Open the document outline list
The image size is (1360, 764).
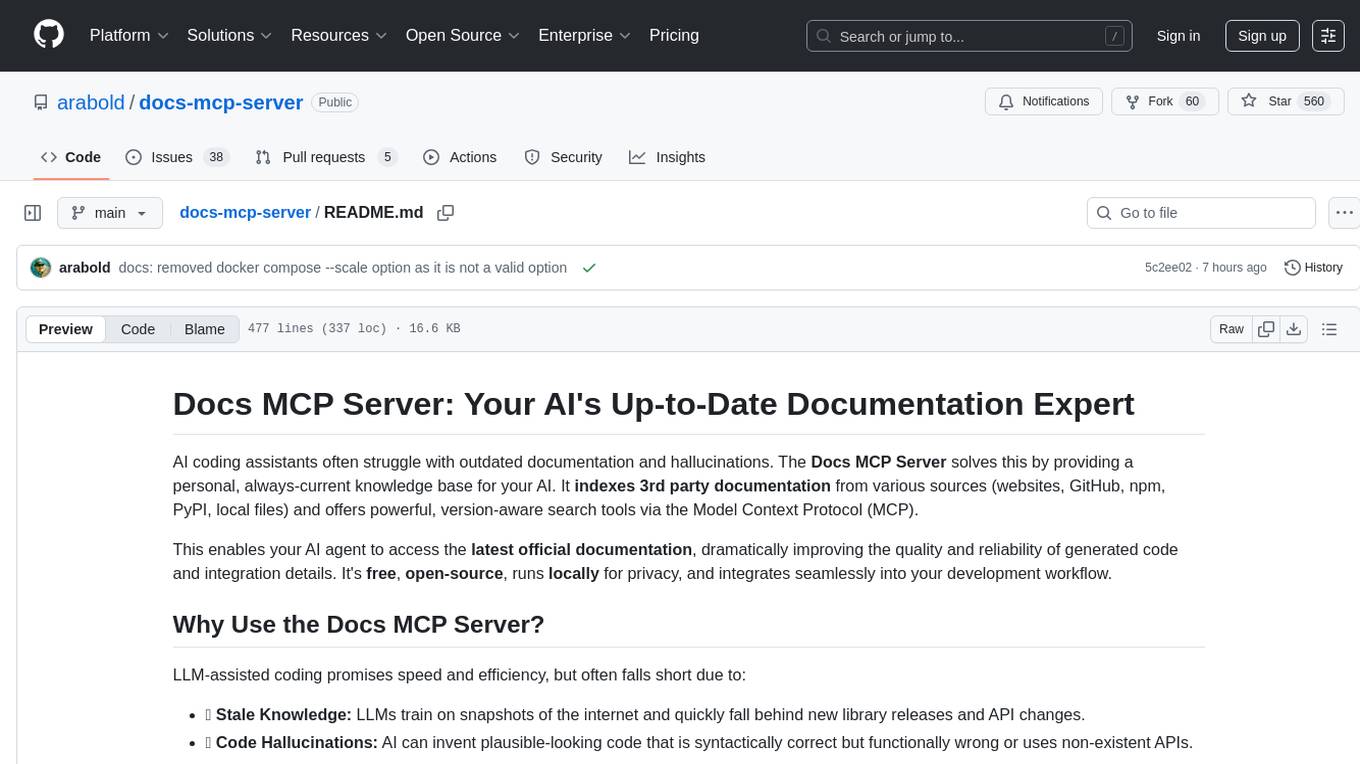pos(1329,329)
